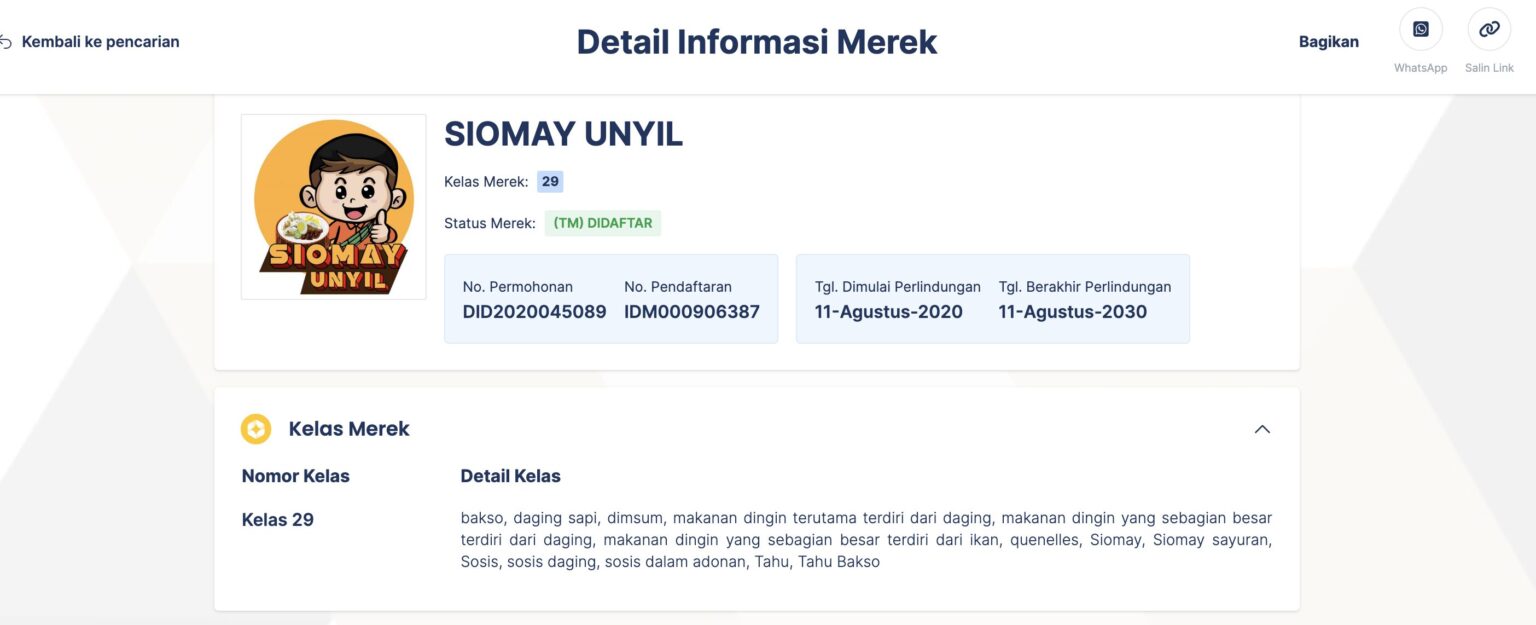
Task: Click the yellow Kelas Merek section icon
Action: (x=256, y=428)
